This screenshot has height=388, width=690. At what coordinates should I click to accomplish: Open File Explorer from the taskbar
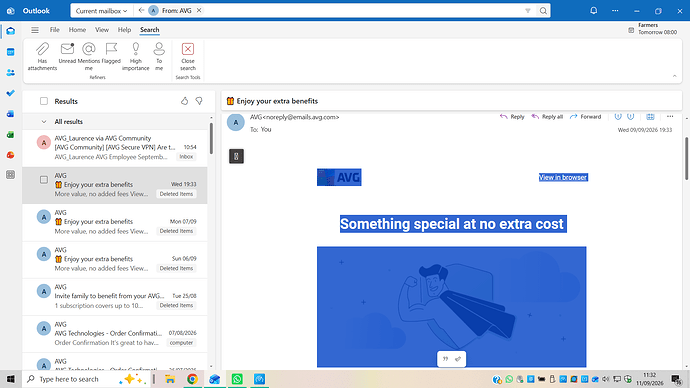[170, 379]
